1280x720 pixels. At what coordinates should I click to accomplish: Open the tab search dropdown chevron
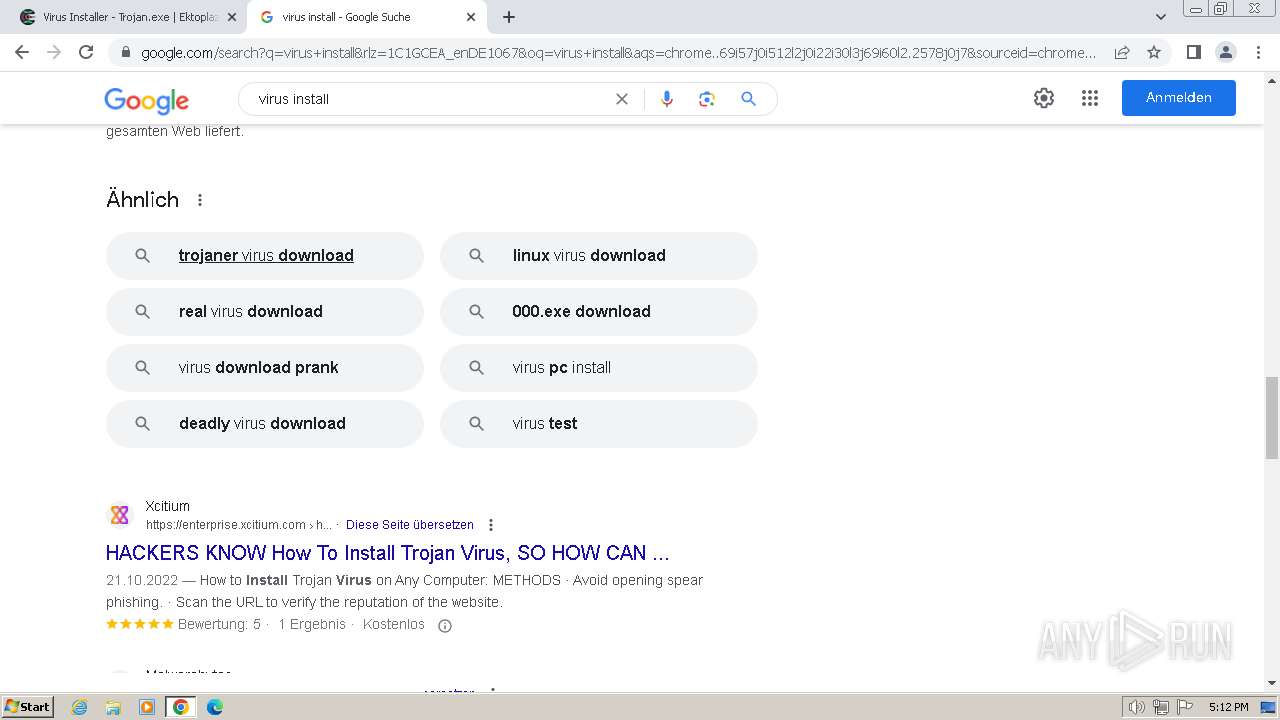click(1161, 17)
